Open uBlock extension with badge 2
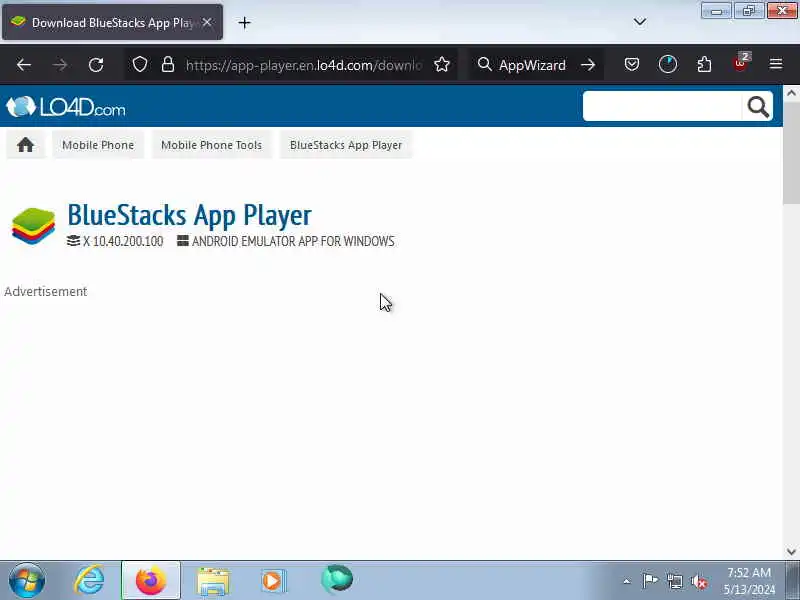Image resolution: width=800 pixels, height=600 pixels. coord(741,62)
